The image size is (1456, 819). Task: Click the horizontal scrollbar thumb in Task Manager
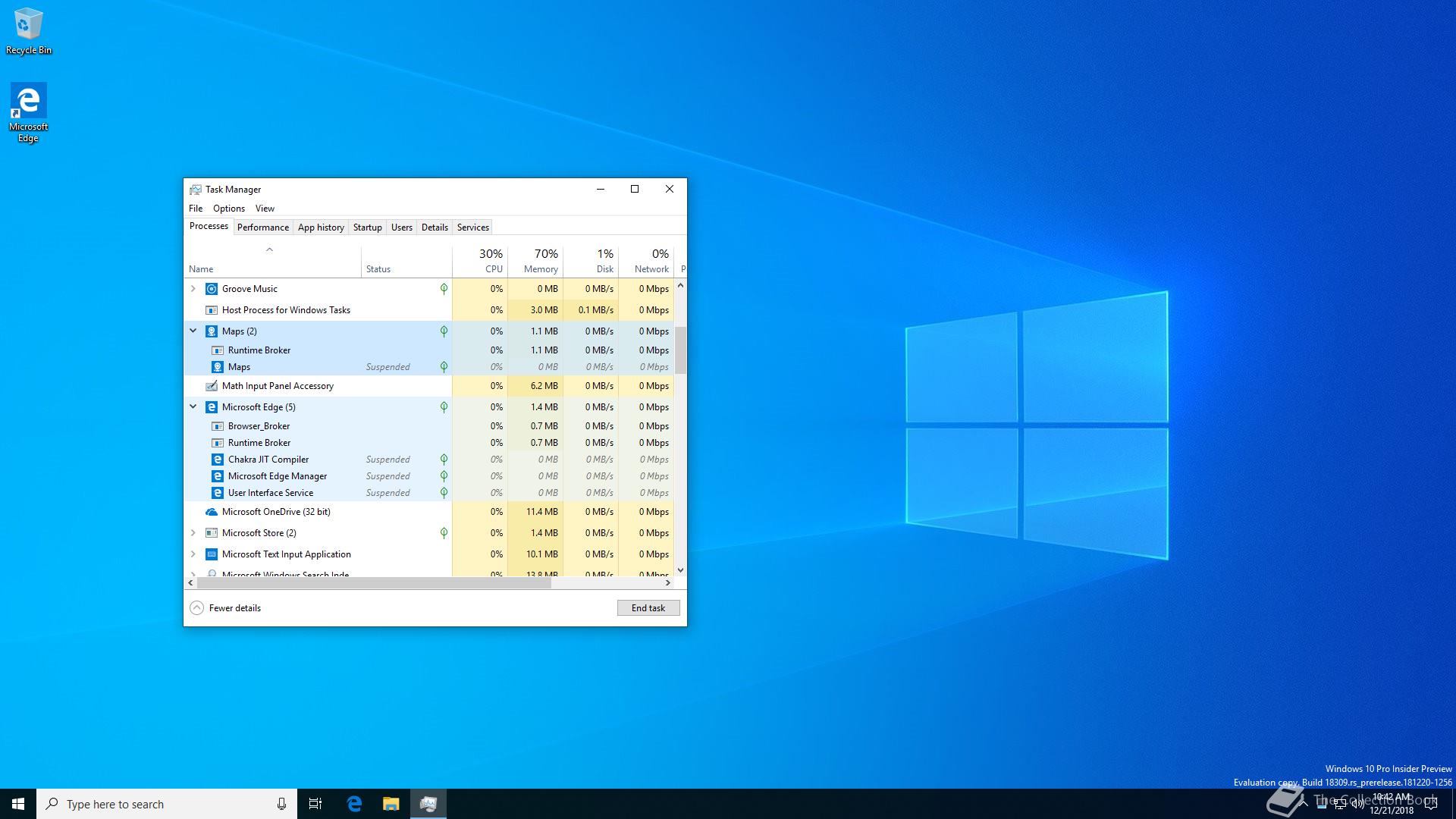pos(374,583)
